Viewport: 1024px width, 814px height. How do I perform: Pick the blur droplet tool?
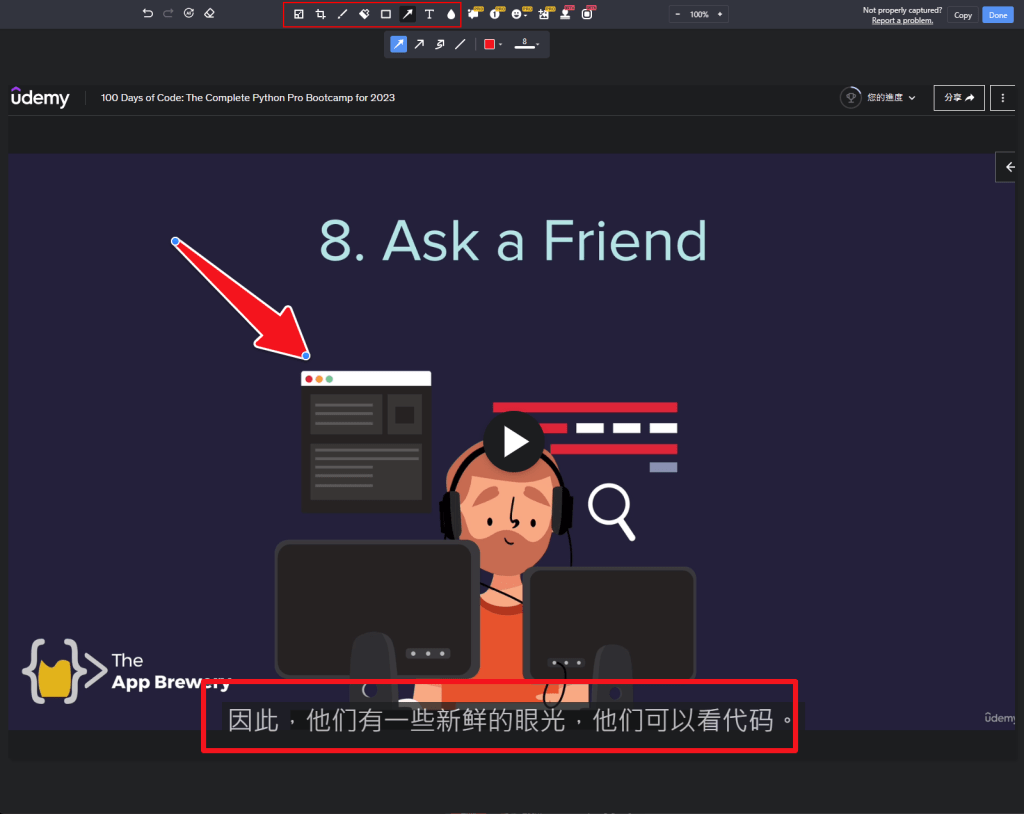pos(451,14)
